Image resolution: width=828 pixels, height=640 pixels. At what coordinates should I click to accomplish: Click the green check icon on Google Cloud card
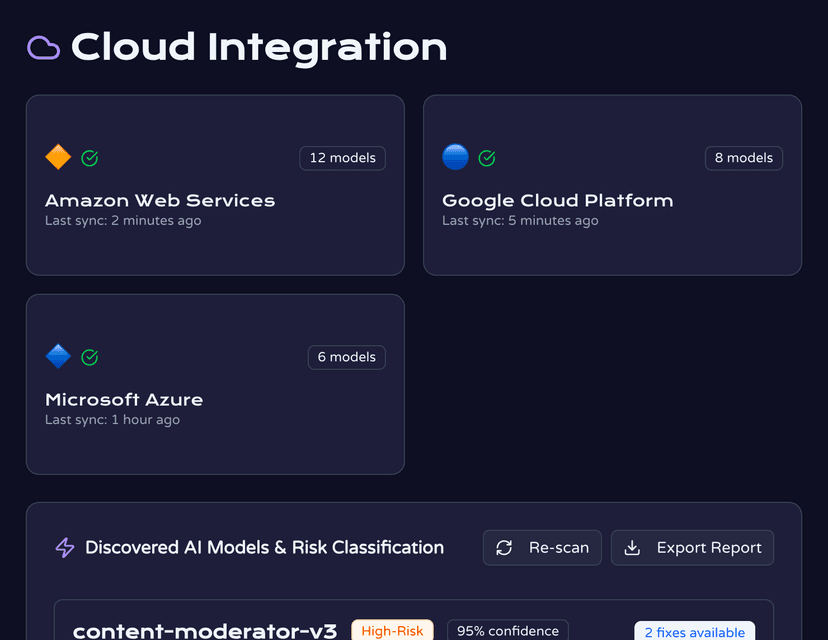pyautogui.click(x=487, y=158)
